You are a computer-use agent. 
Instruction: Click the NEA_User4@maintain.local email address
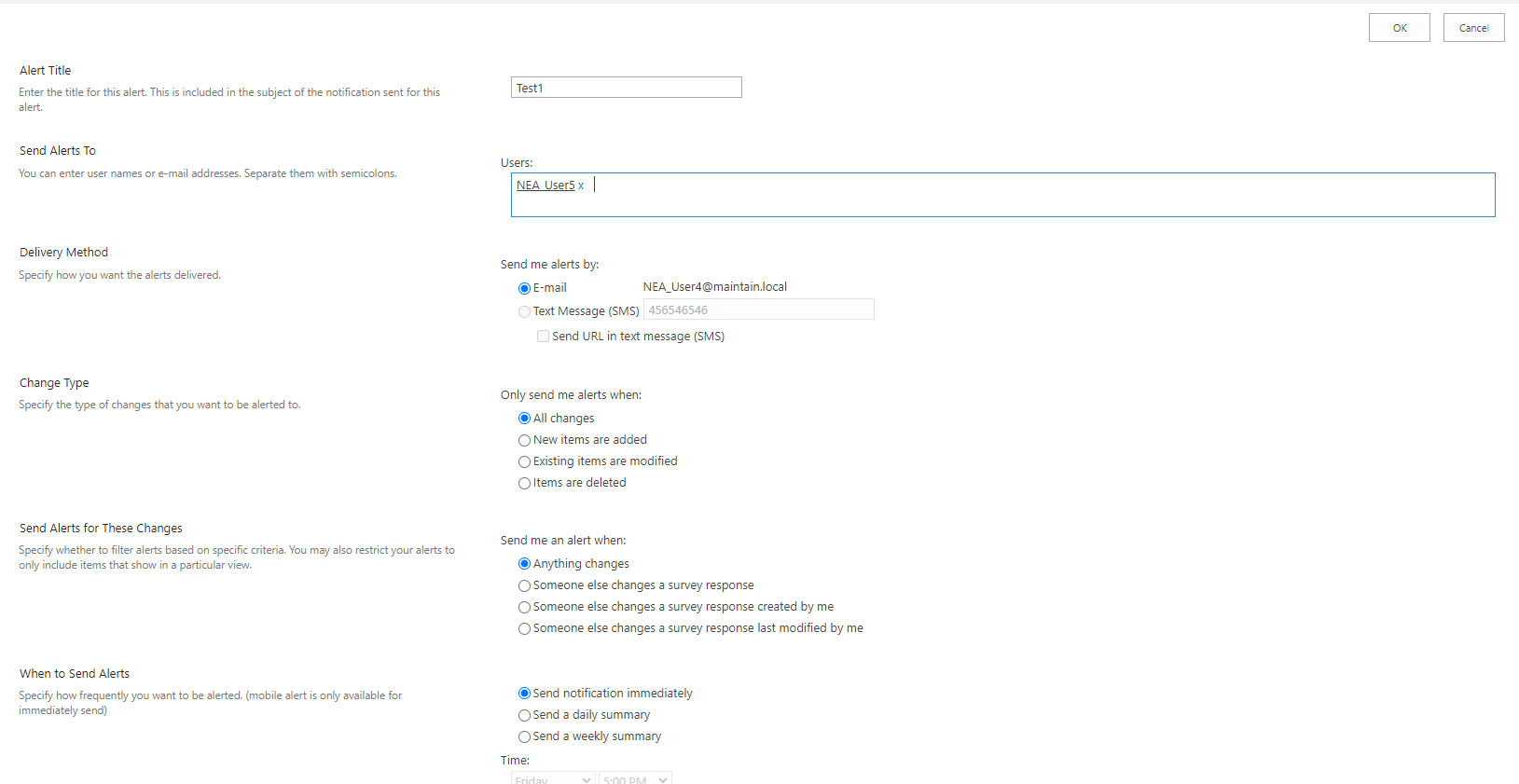(x=715, y=287)
